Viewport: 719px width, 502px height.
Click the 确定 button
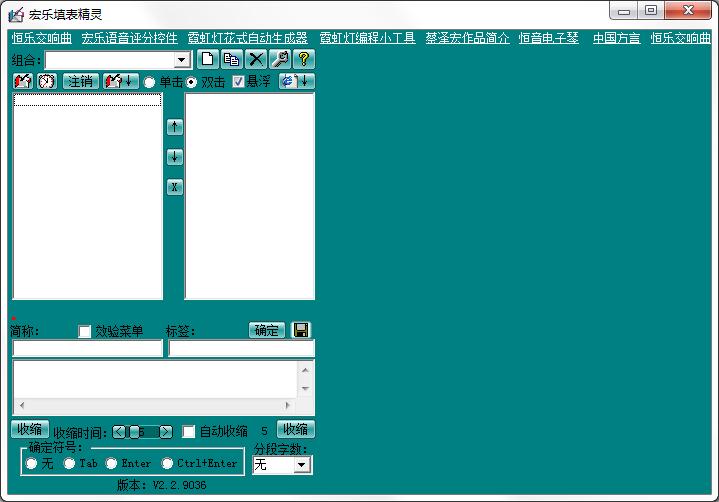pyautogui.click(x=267, y=330)
